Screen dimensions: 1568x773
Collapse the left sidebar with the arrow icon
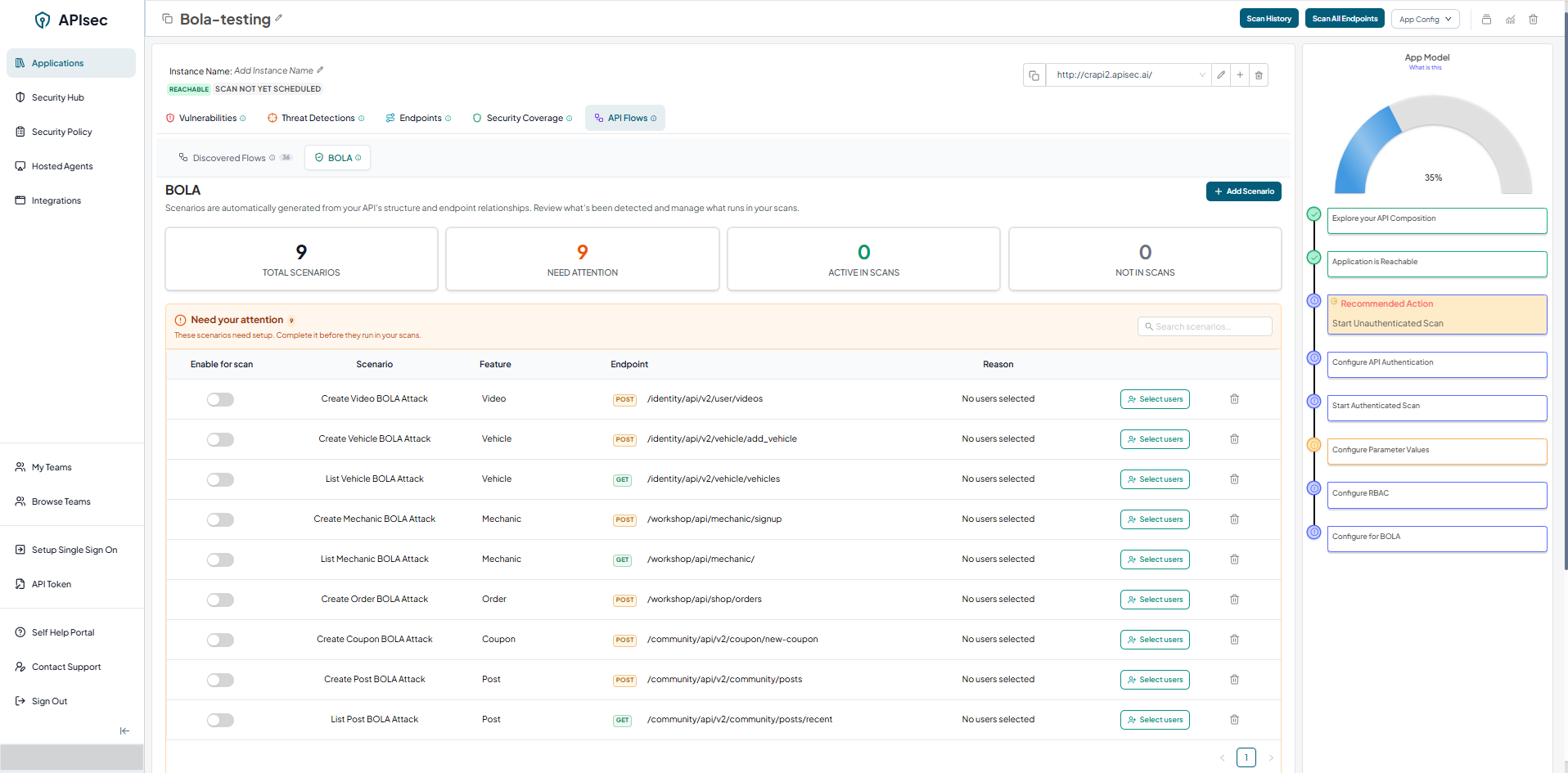[124, 730]
